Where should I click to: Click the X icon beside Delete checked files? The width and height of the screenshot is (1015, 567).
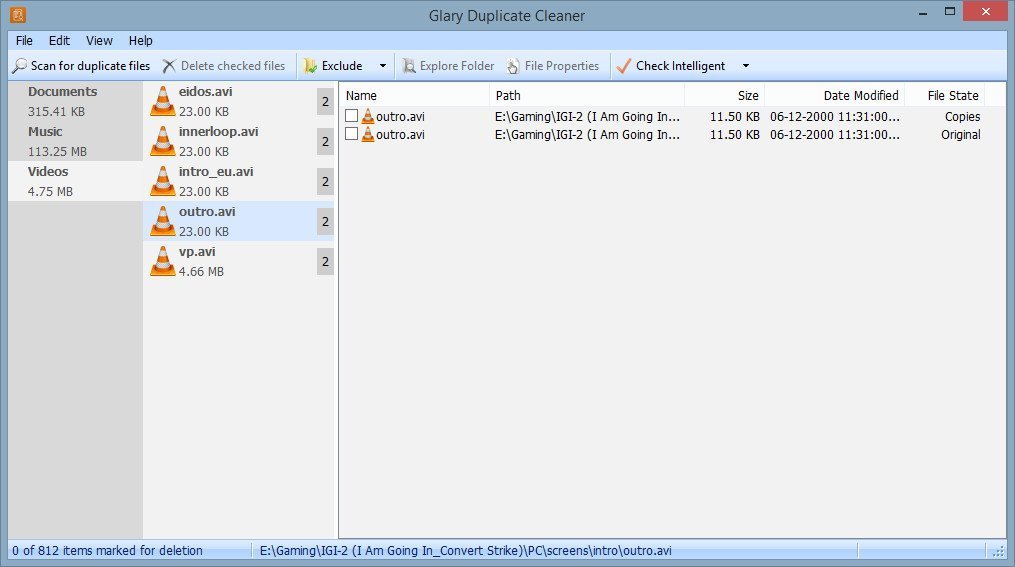click(x=169, y=66)
